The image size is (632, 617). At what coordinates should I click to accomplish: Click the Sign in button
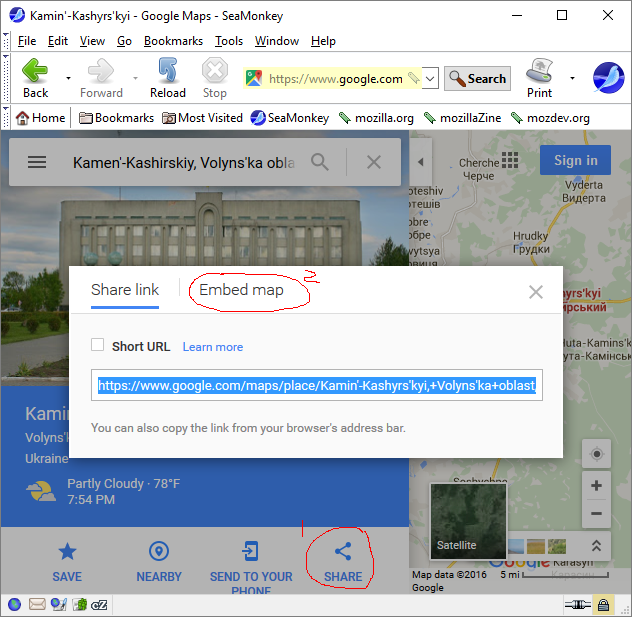(x=575, y=160)
